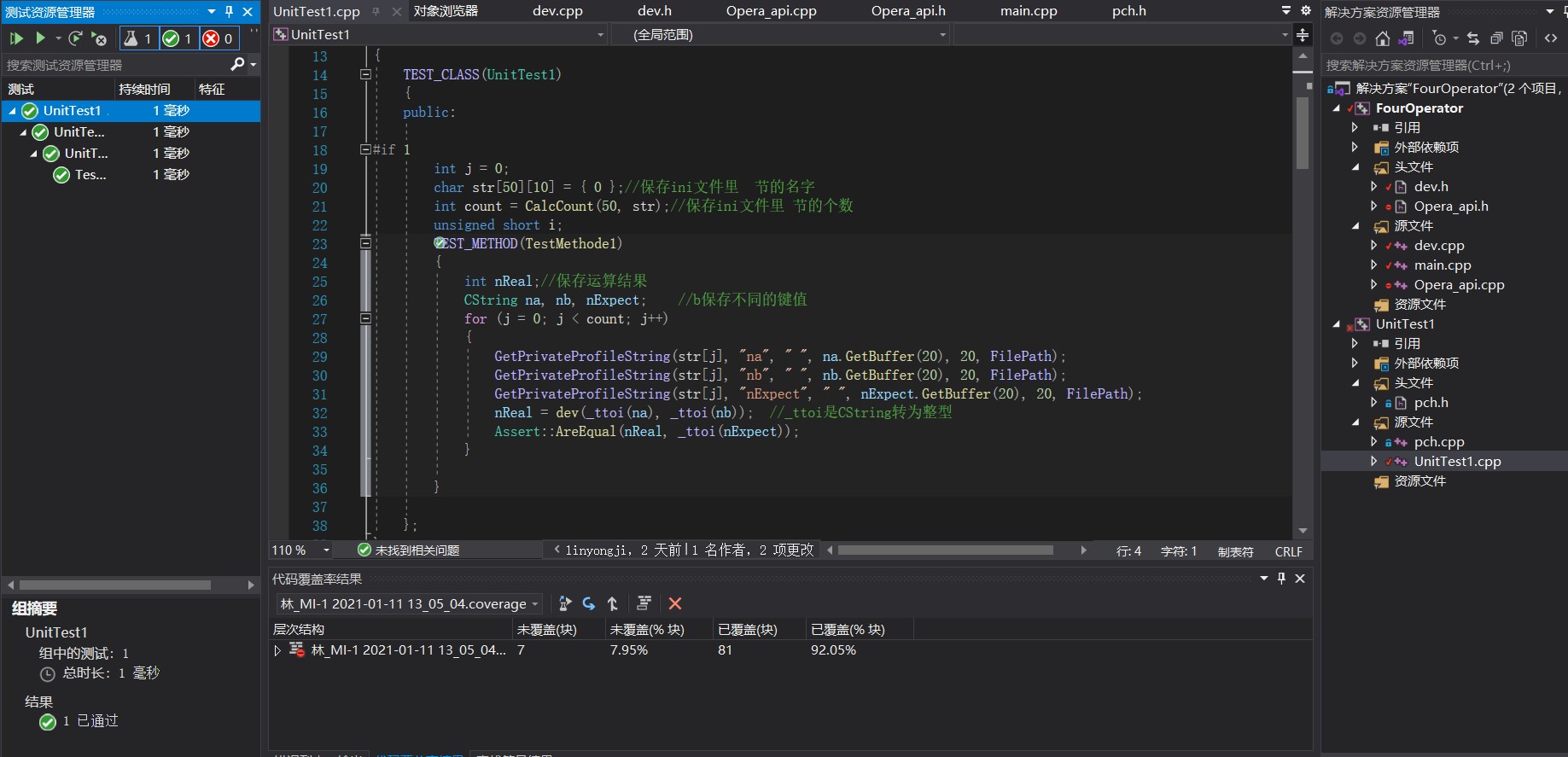This screenshot has height=757, width=1568.
Task: Toggle the total tests flask filter
Action: tap(138, 38)
